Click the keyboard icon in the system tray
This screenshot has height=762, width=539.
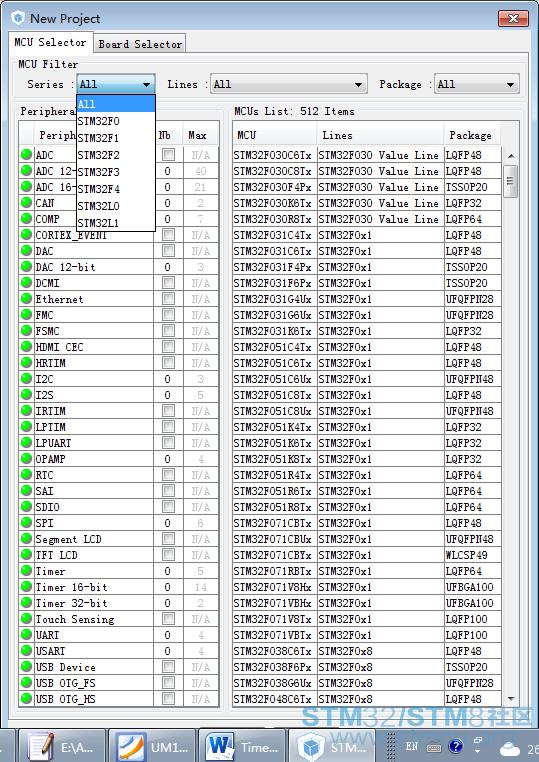pos(434,747)
